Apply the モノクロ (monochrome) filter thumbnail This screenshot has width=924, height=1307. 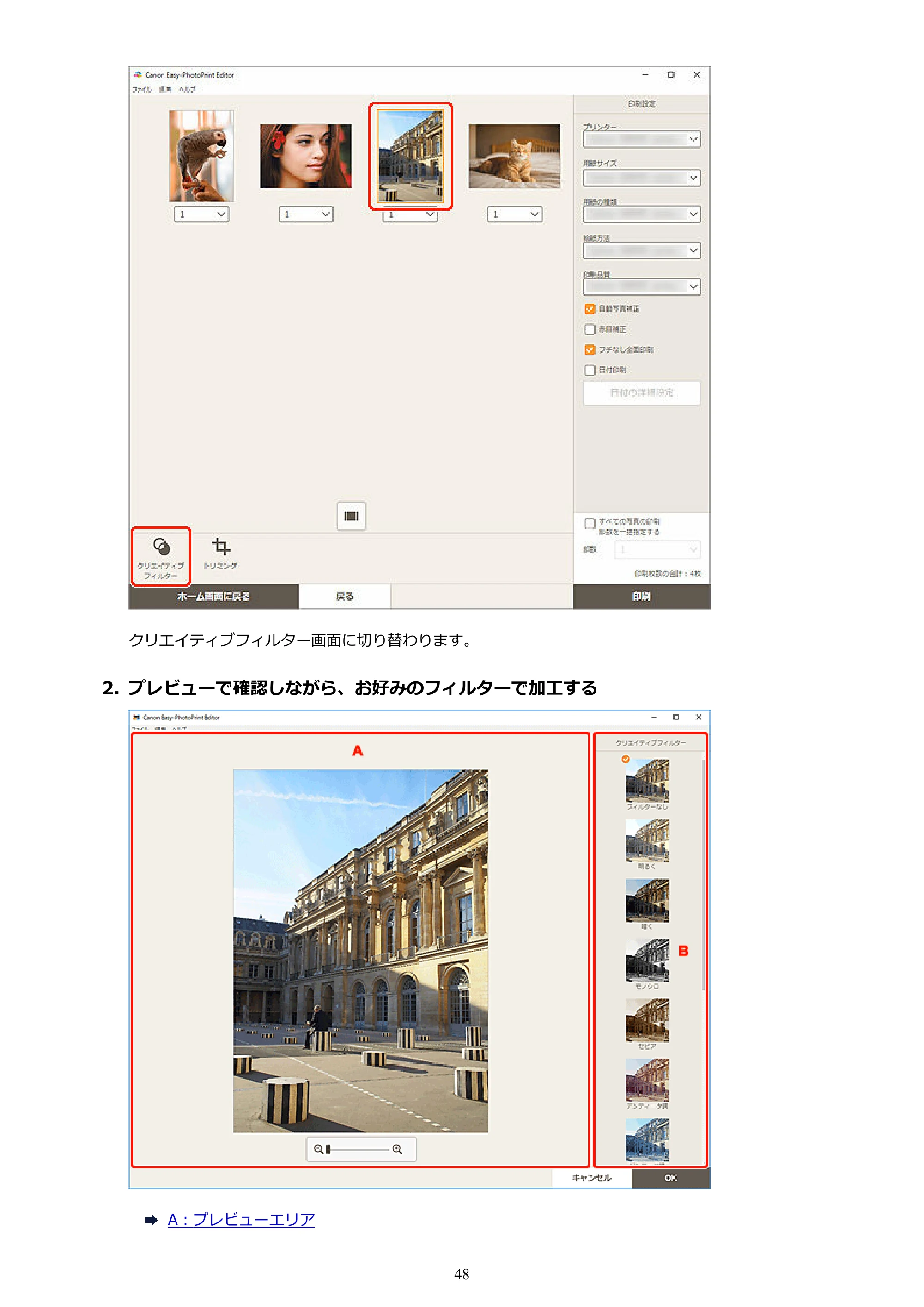[647, 960]
